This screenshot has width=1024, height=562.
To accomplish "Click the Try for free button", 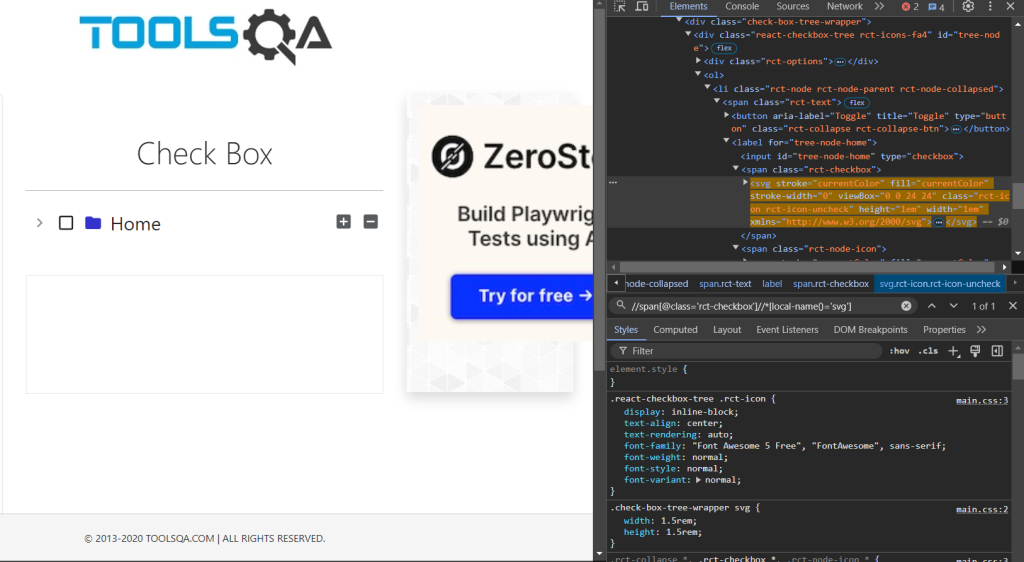I will tap(521, 296).
